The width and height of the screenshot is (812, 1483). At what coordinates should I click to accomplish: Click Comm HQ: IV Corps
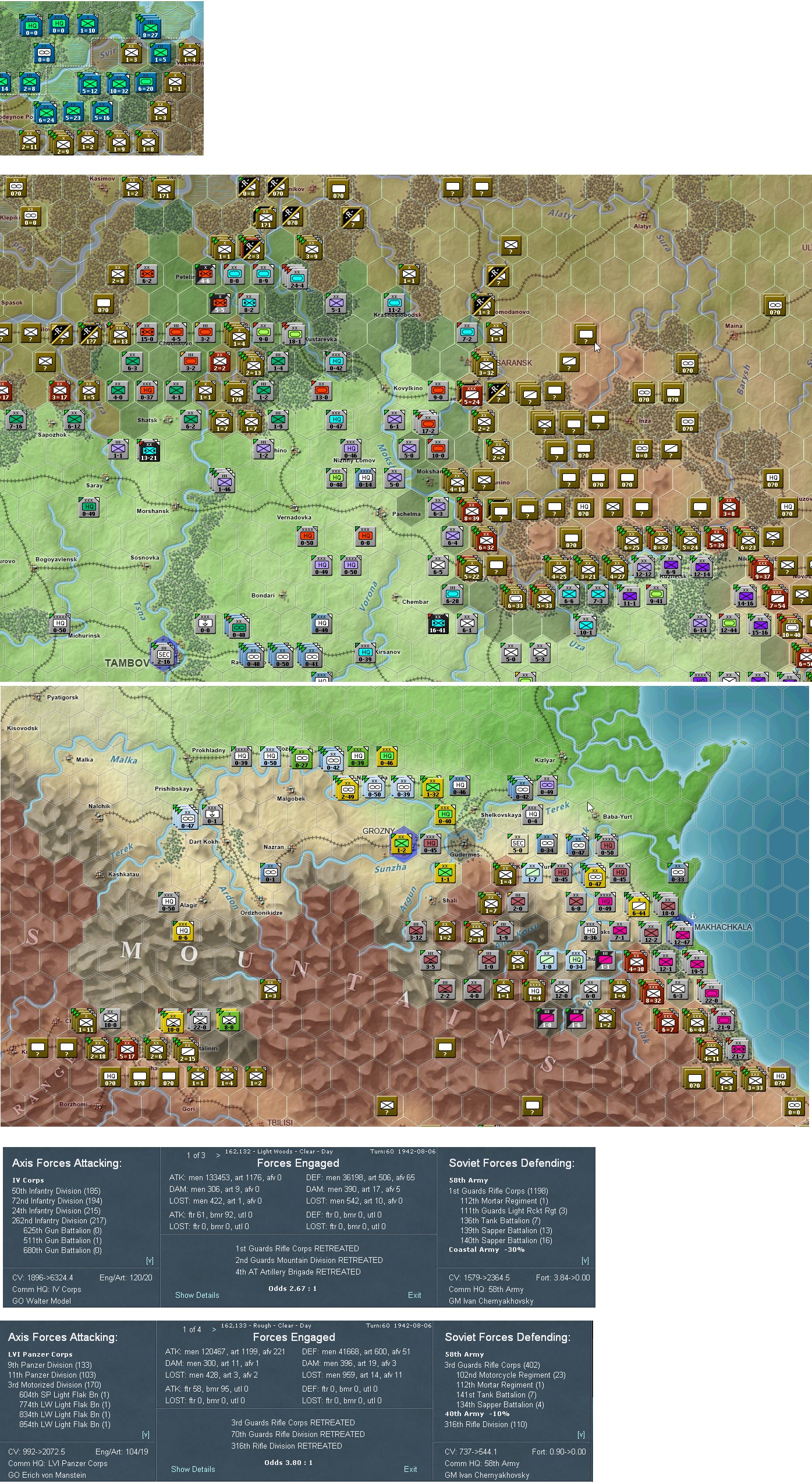point(47,1289)
